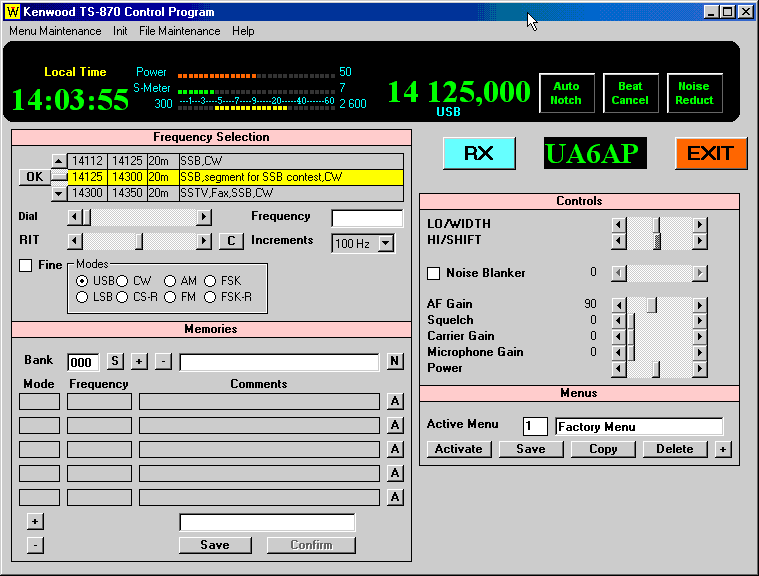Enable the Fine checkbox

pyautogui.click(x=26, y=265)
